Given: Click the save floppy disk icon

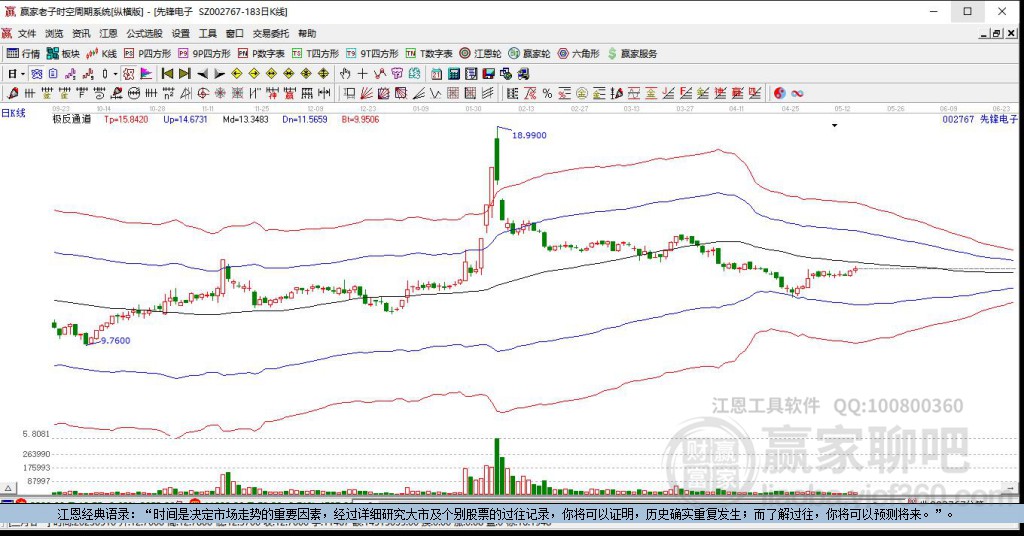Looking at the screenshot, I should pyautogui.click(x=488, y=74).
